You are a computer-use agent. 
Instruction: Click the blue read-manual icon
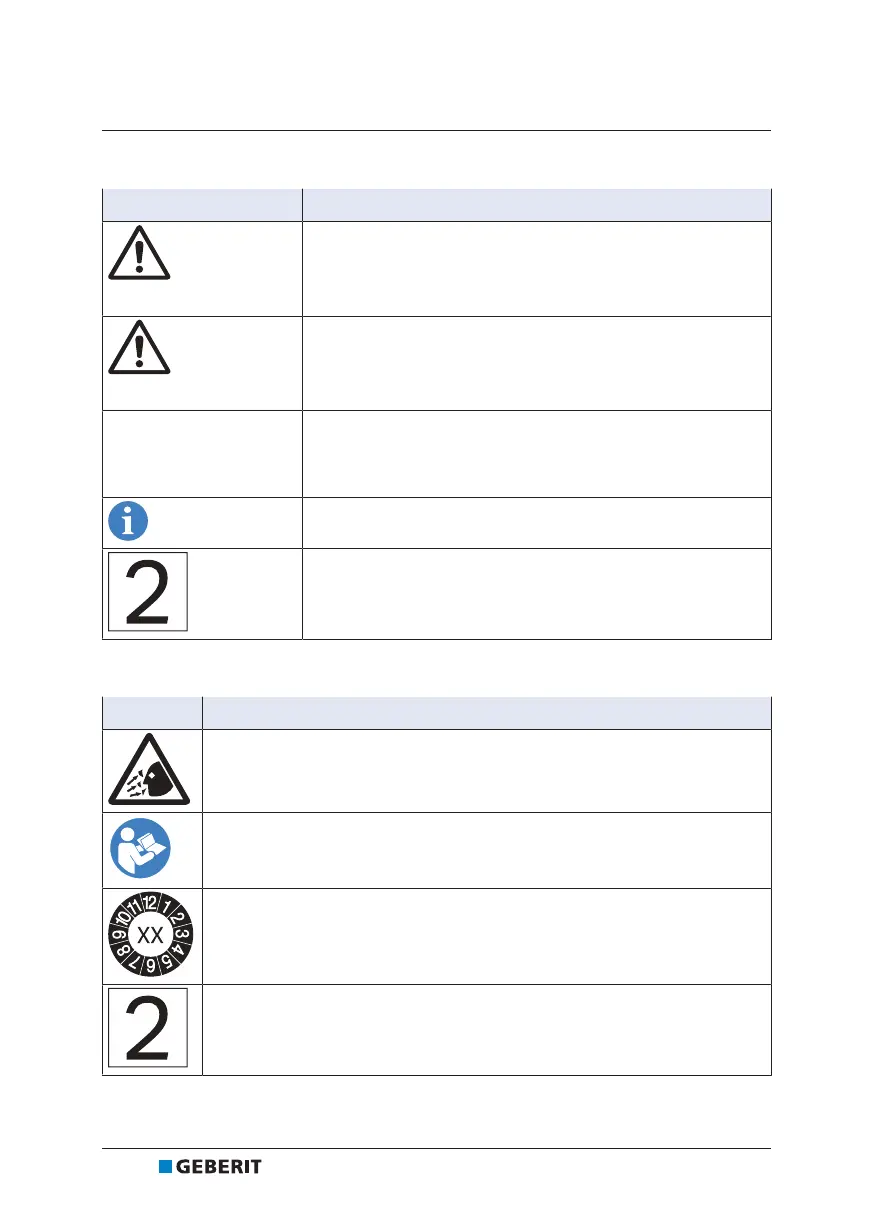pos(140,850)
